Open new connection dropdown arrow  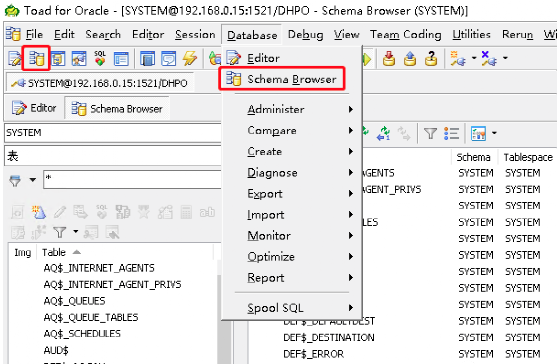(x=474, y=58)
